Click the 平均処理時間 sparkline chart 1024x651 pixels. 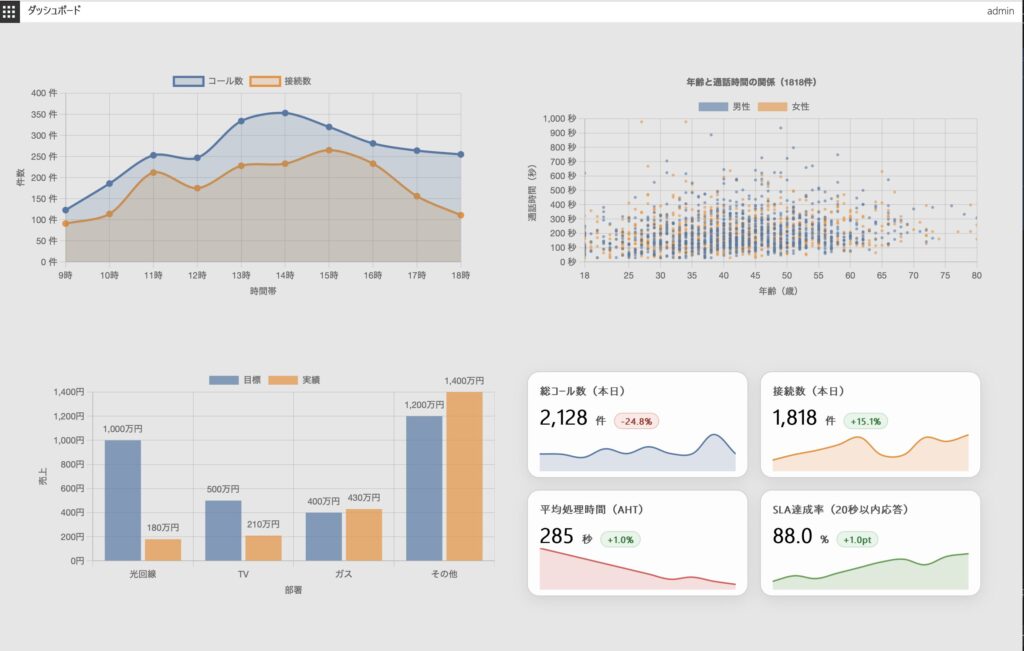pyautogui.click(x=637, y=570)
